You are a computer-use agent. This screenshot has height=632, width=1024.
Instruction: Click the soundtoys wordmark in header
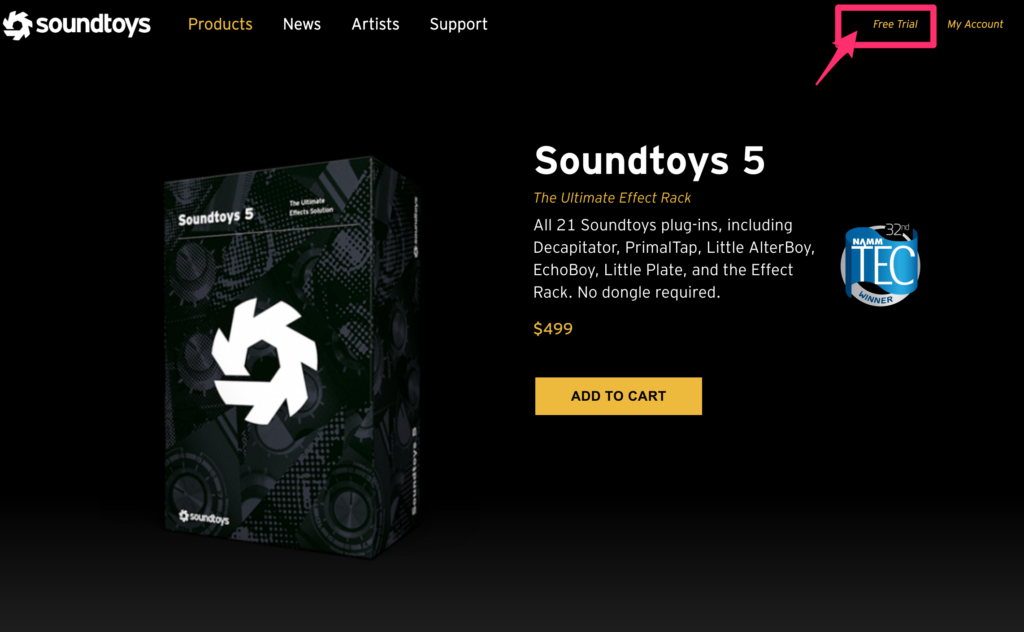93,24
